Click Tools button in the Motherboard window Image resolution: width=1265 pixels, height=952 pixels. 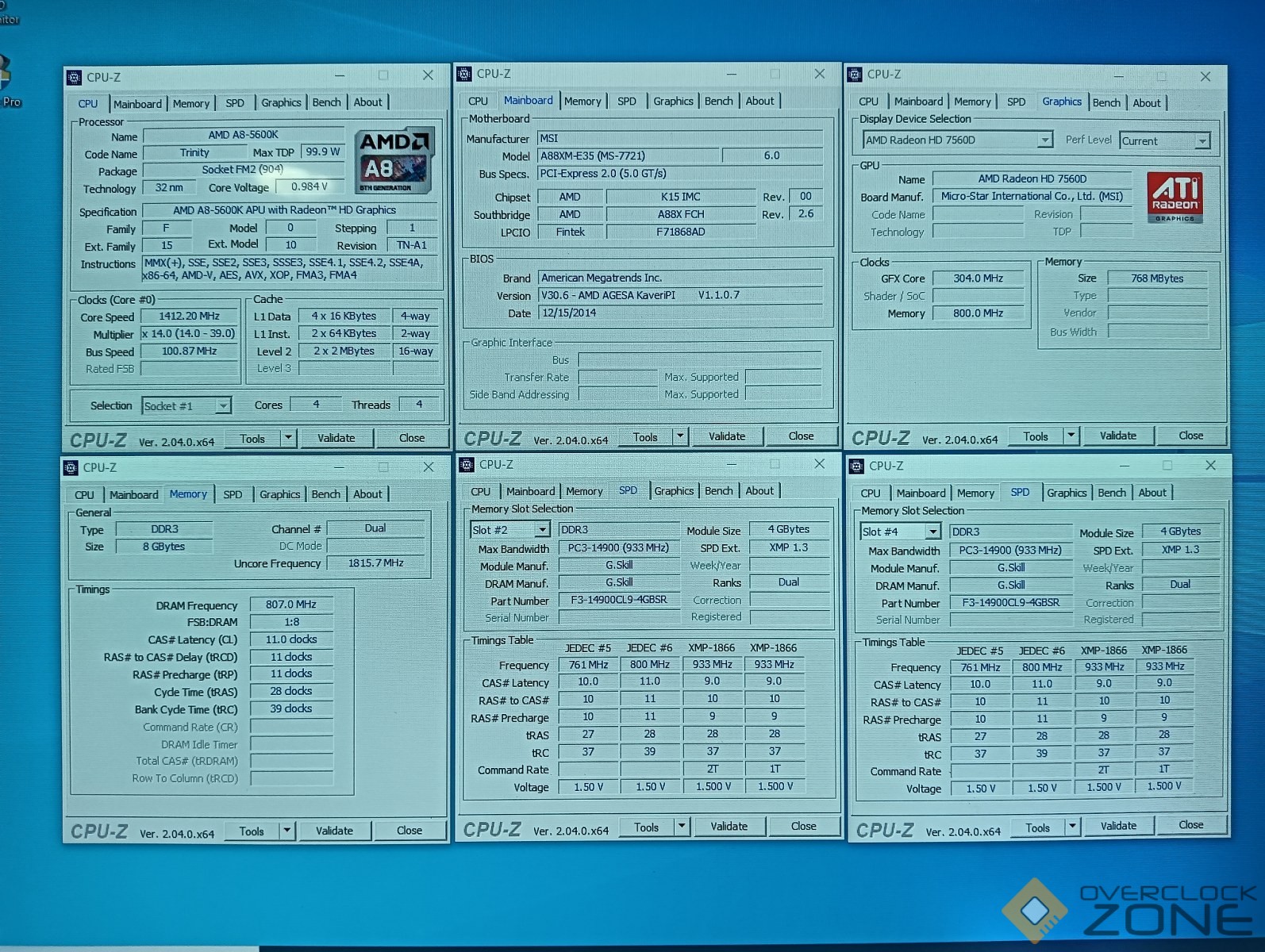(645, 437)
